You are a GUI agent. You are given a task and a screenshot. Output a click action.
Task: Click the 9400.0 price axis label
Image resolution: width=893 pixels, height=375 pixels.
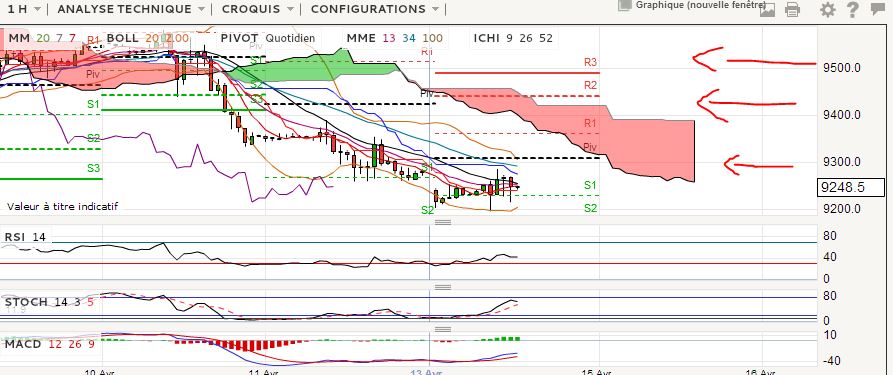[841, 115]
